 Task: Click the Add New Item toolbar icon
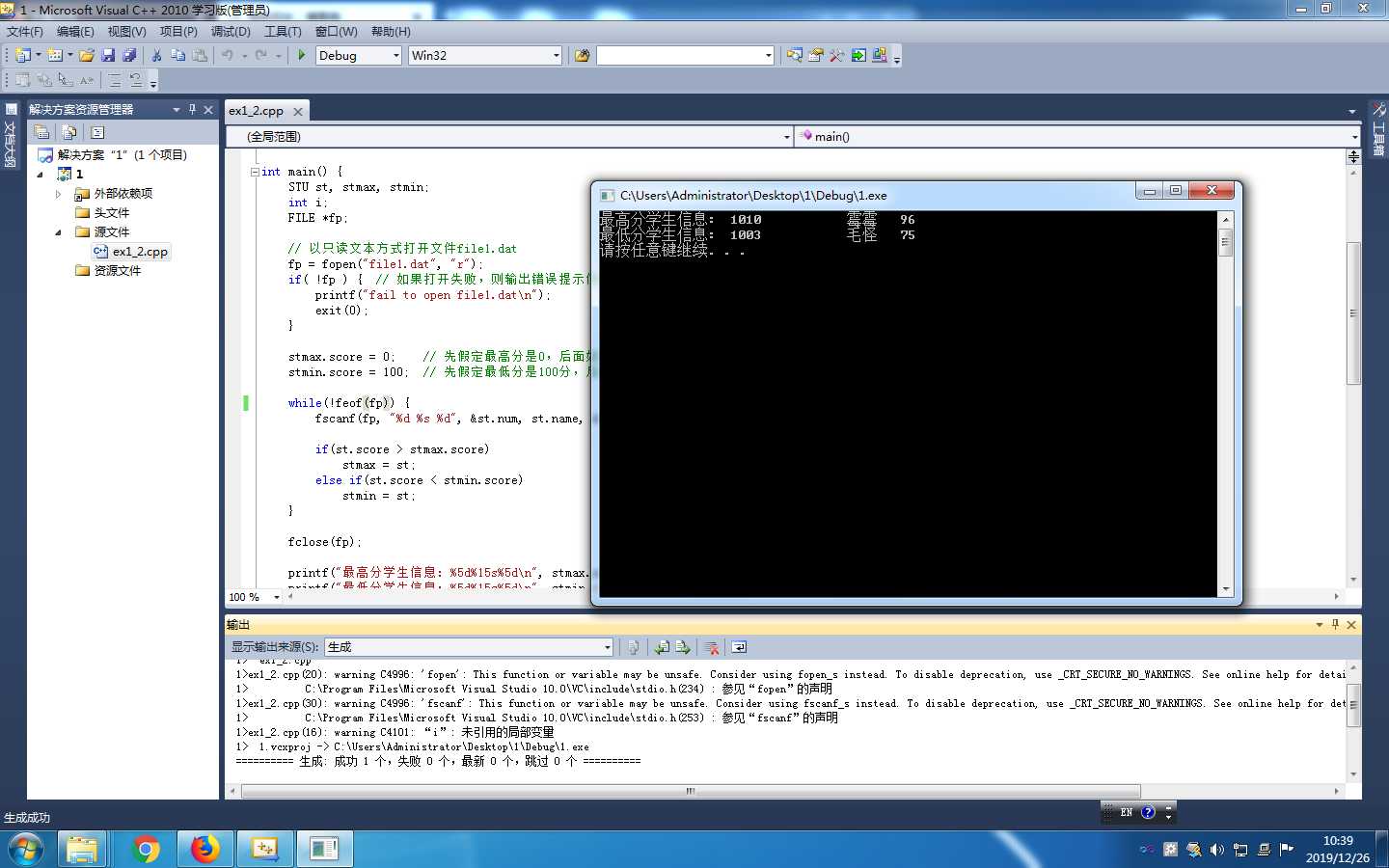(55, 55)
